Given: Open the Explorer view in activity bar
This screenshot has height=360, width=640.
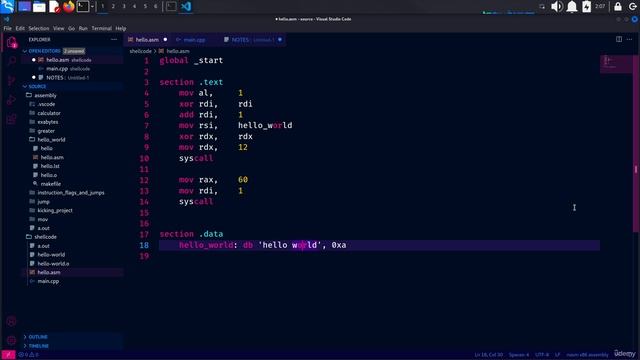Looking at the screenshot, I should pyautogui.click(x=11, y=42).
